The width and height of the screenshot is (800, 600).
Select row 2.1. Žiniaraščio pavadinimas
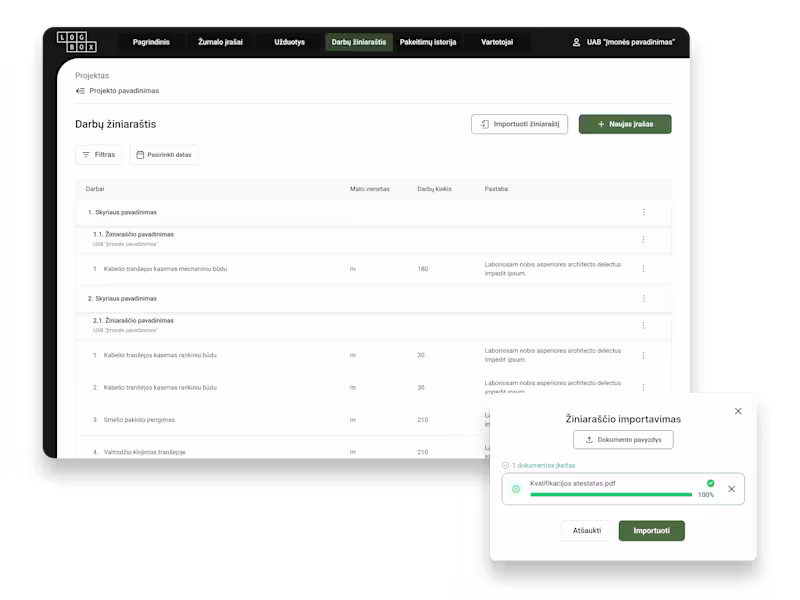tap(373, 326)
